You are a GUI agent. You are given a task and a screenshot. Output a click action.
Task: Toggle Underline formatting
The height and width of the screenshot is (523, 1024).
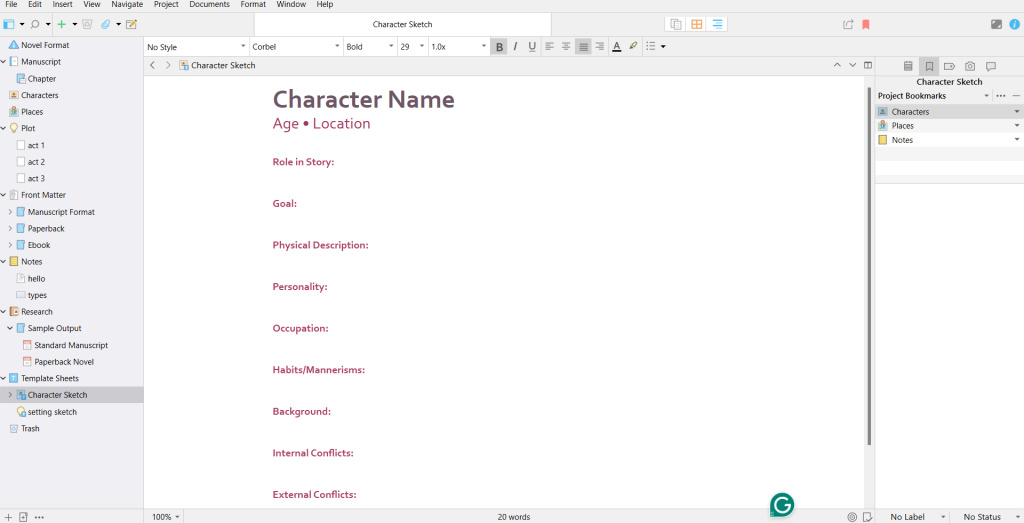[x=531, y=47]
